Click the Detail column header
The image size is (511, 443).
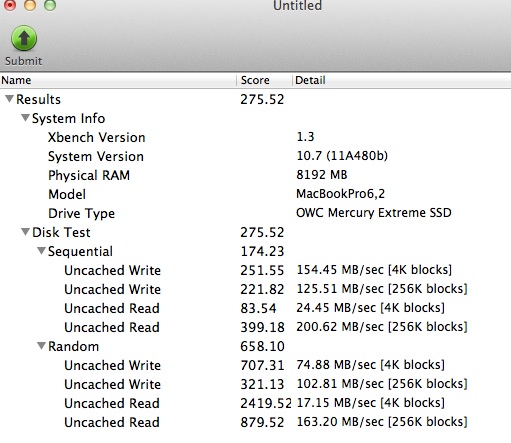402,80
